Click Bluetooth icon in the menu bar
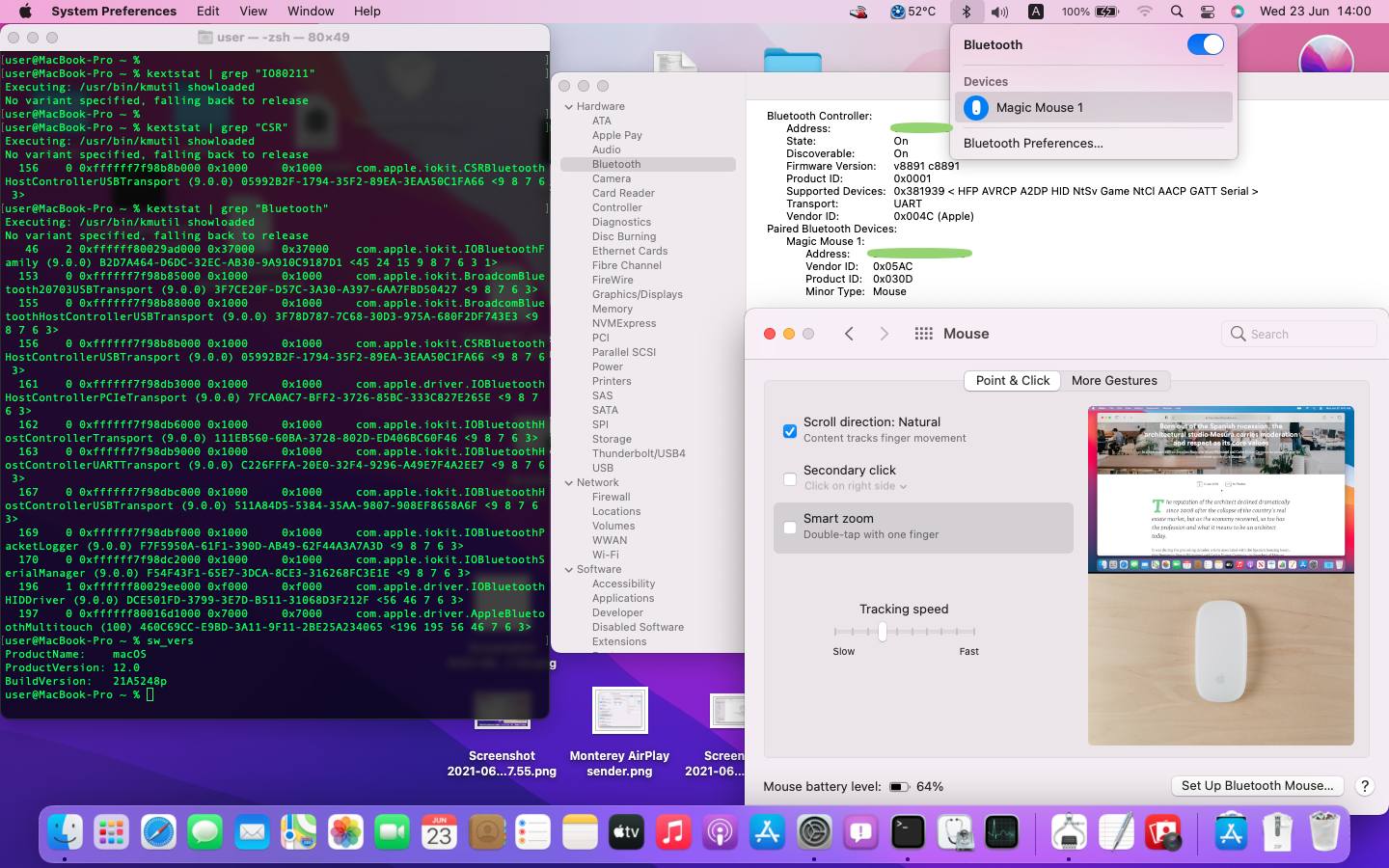This screenshot has width=1389, height=868. coord(966,12)
